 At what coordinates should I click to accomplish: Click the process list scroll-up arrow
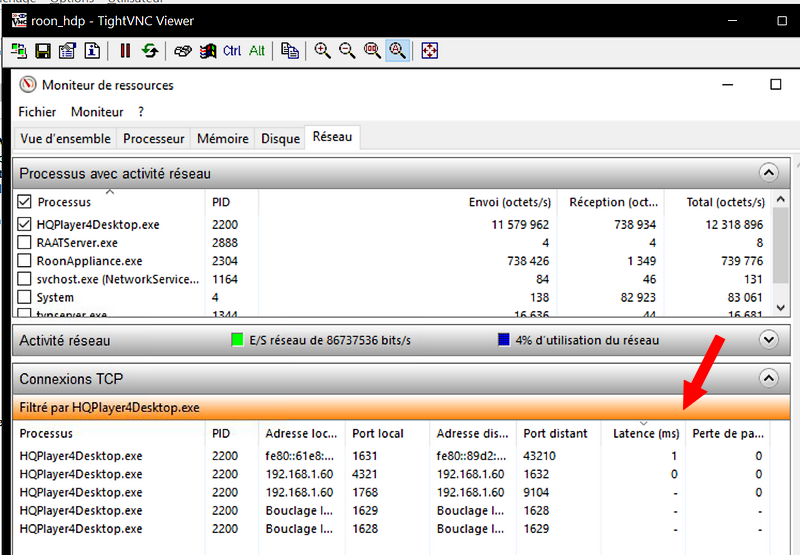[780, 199]
